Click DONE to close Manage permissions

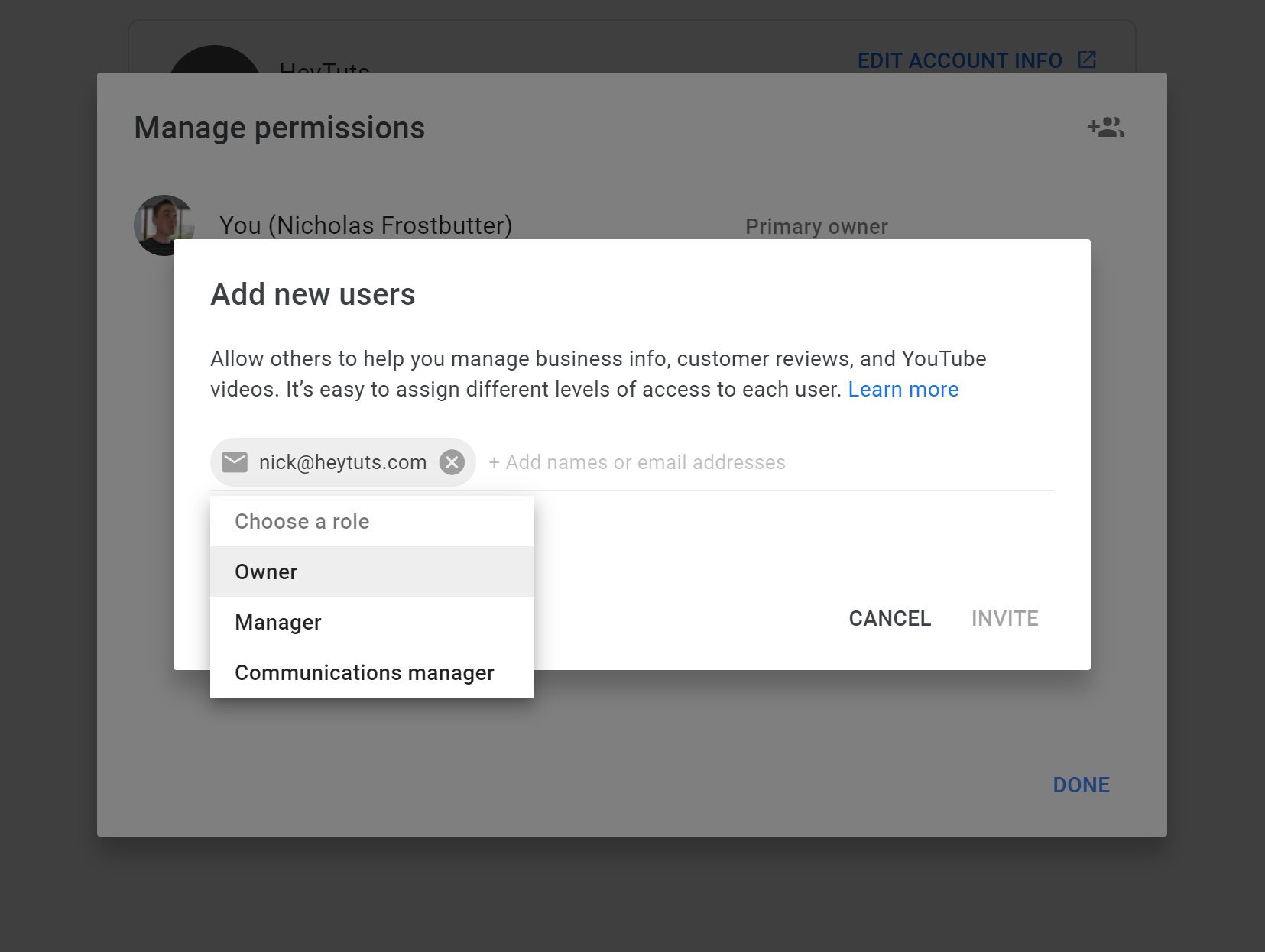click(x=1081, y=784)
